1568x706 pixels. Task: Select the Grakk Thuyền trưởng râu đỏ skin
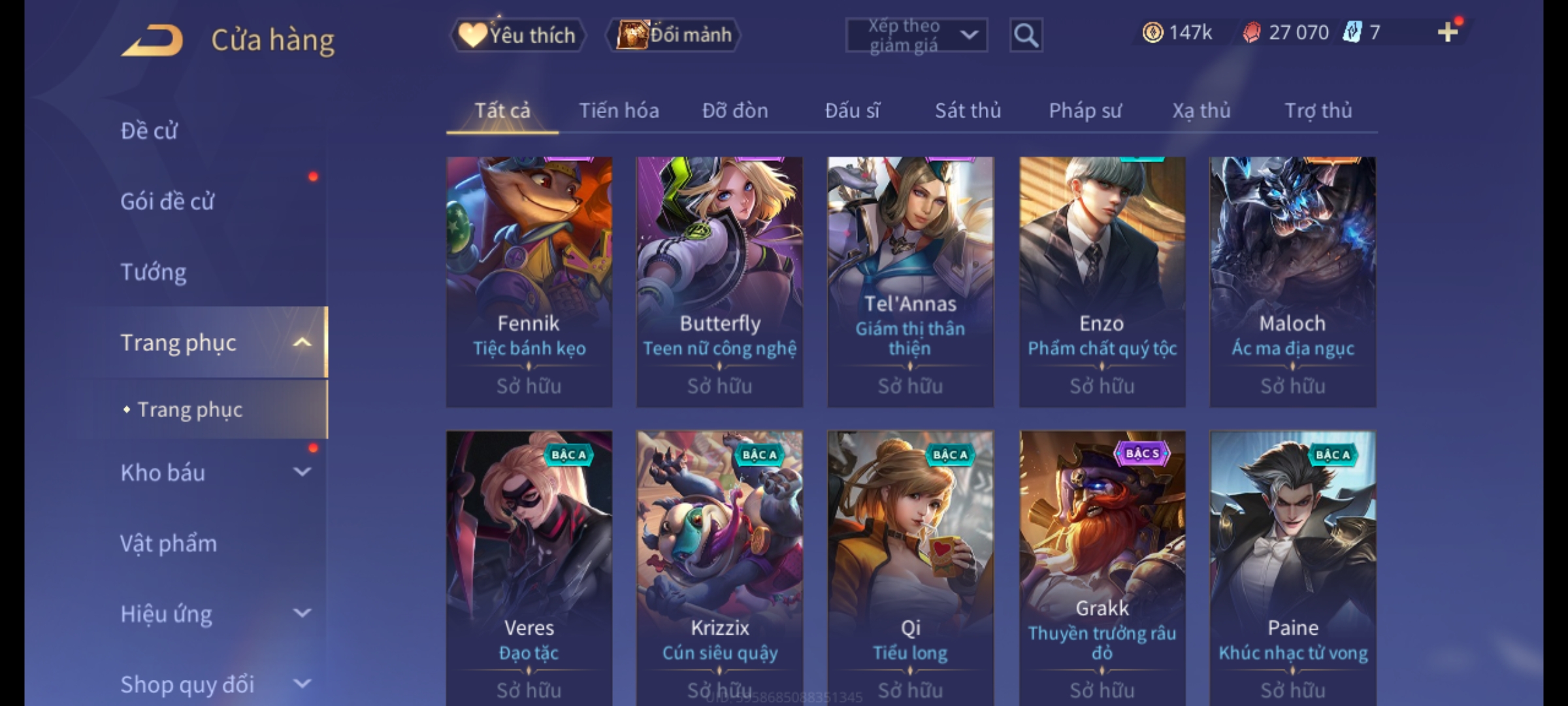[x=1102, y=567]
